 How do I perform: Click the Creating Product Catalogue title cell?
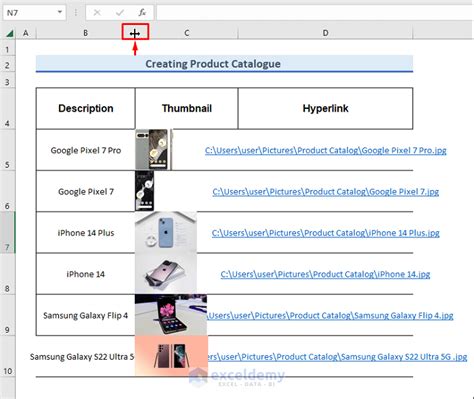pyautogui.click(x=224, y=64)
